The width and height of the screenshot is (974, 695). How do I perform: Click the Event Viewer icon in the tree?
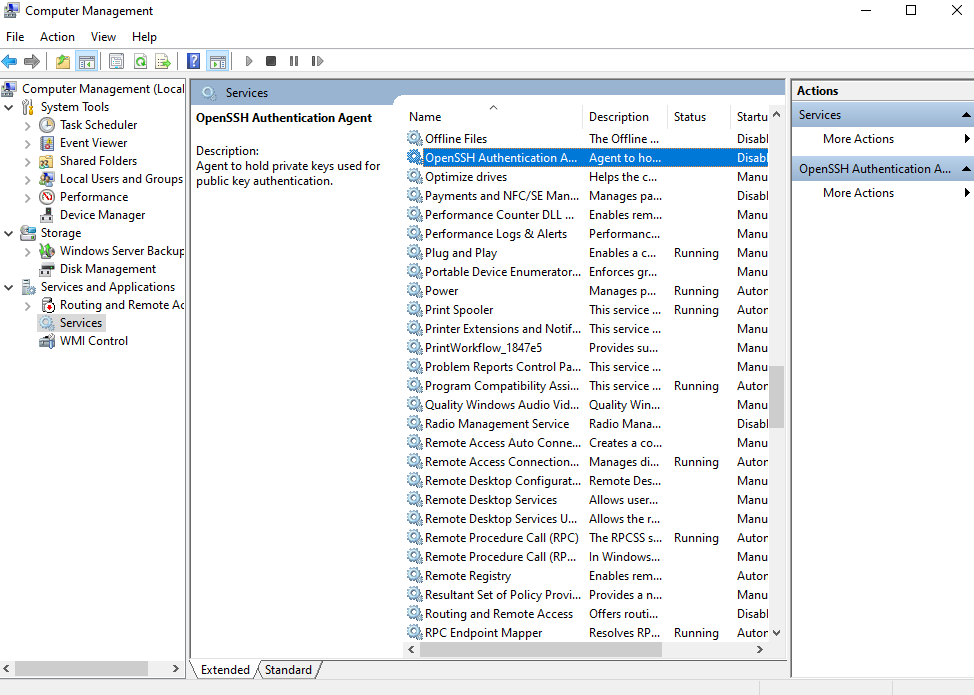pos(47,143)
